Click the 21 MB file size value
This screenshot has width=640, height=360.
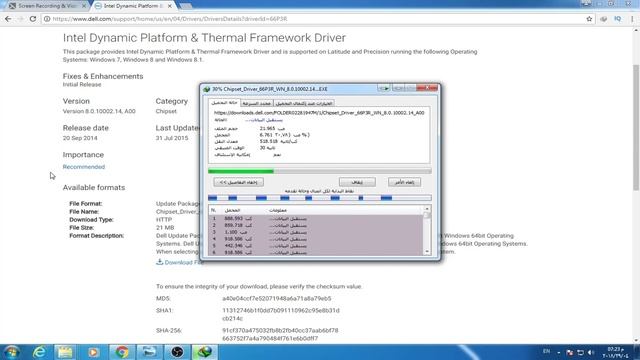click(165, 228)
